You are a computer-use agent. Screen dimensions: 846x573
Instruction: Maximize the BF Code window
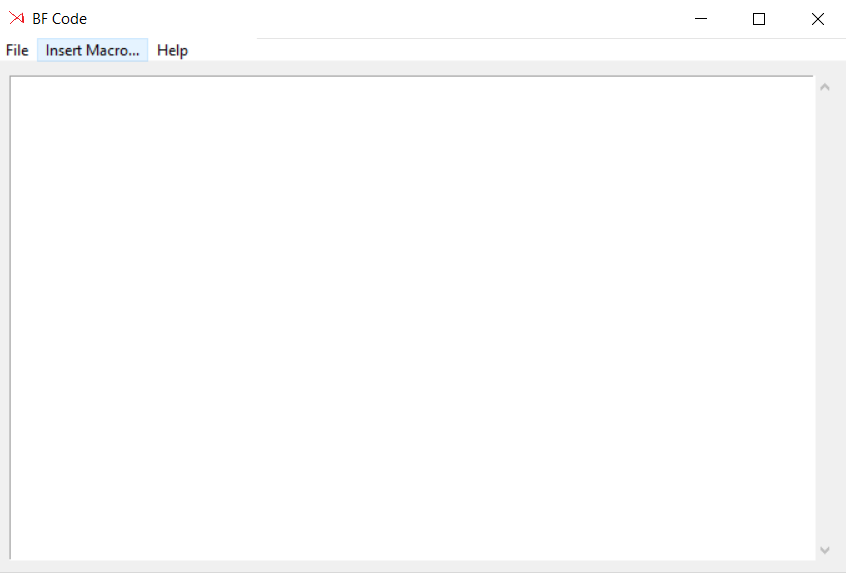tap(759, 19)
